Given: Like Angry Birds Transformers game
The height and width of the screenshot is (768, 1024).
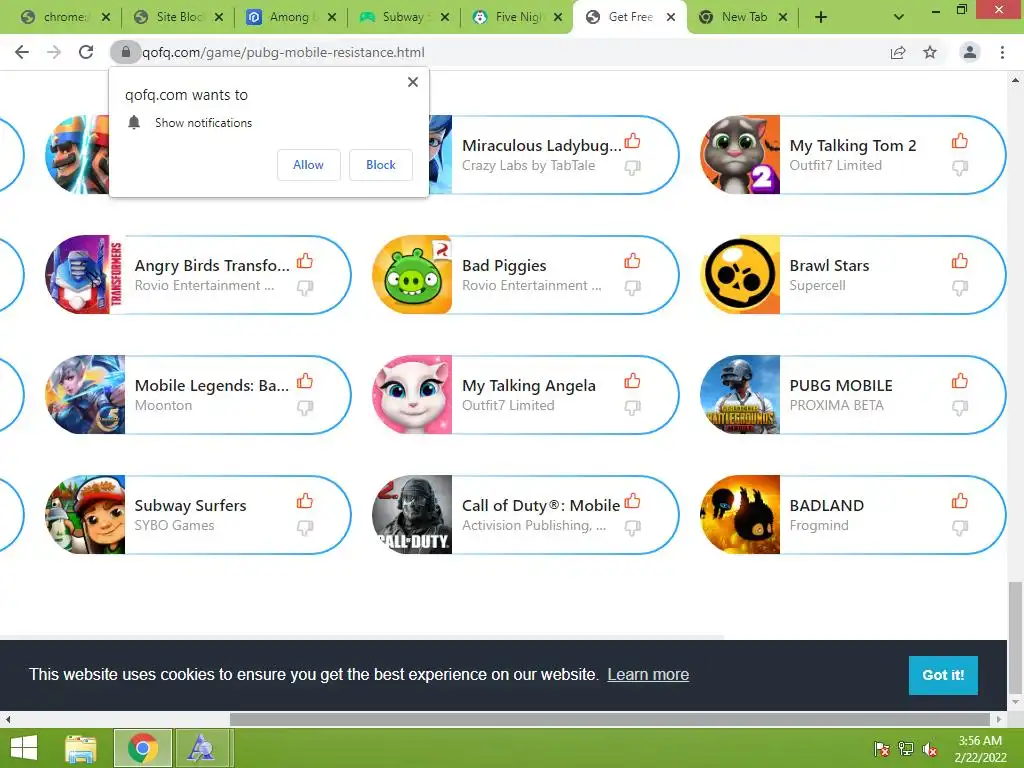Looking at the screenshot, I should 305,261.
